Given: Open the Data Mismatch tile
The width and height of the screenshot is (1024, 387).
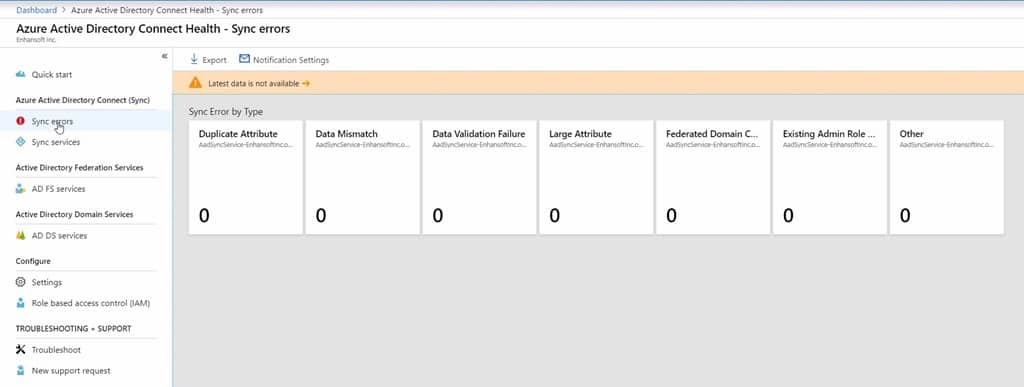Looking at the screenshot, I should (362, 177).
